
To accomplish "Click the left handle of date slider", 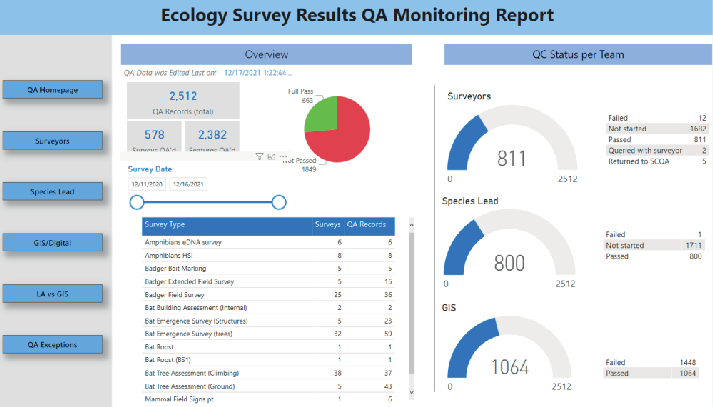I will pyautogui.click(x=137, y=202).
